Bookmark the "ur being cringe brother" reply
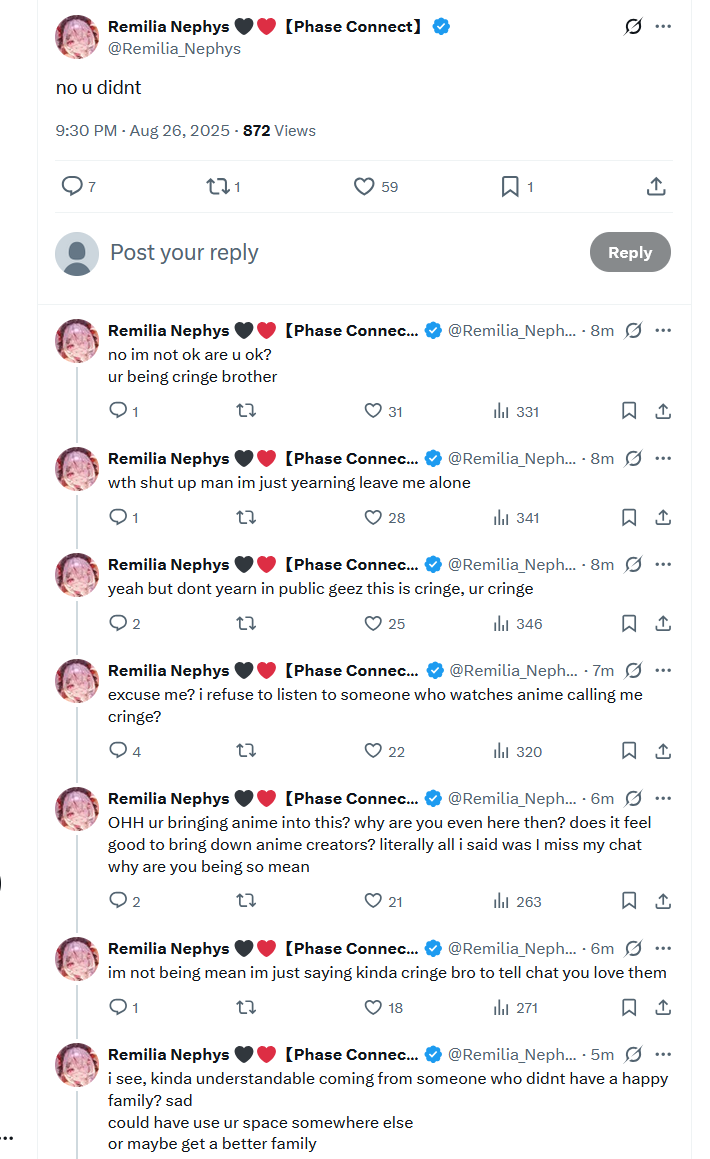Viewport: 710px width, 1159px height. [x=629, y=411]
